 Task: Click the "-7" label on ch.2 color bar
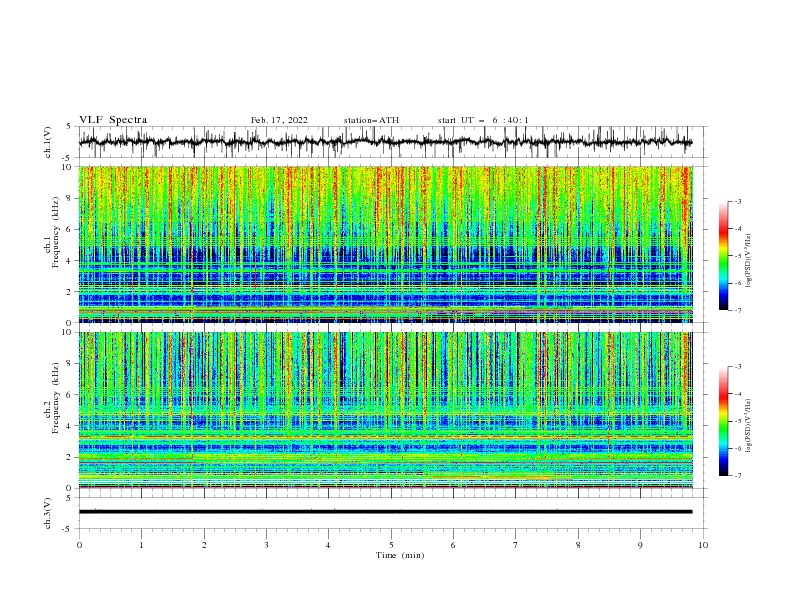(x=738, y=475)
